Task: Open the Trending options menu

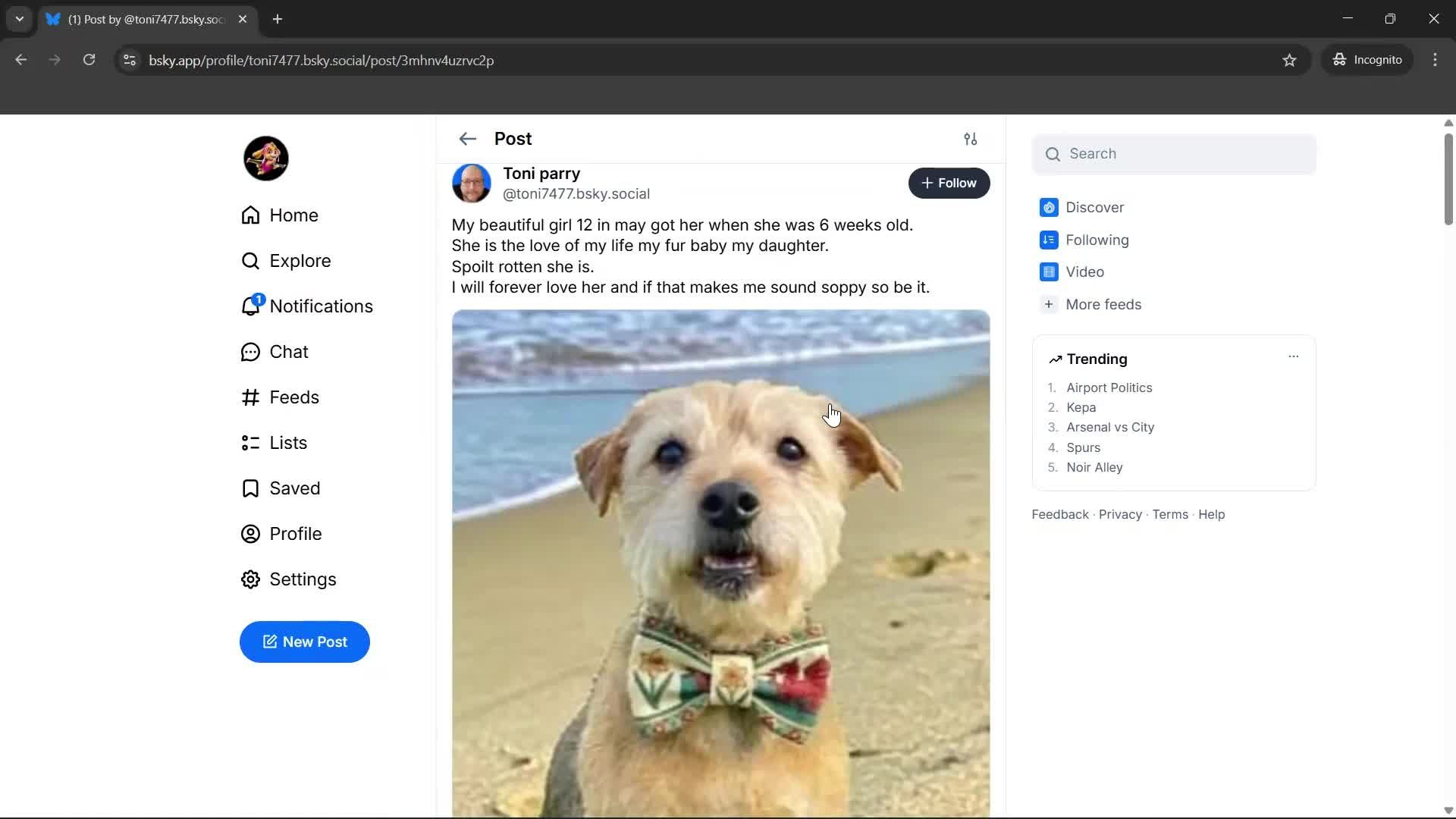Action: coord(1294,356)
